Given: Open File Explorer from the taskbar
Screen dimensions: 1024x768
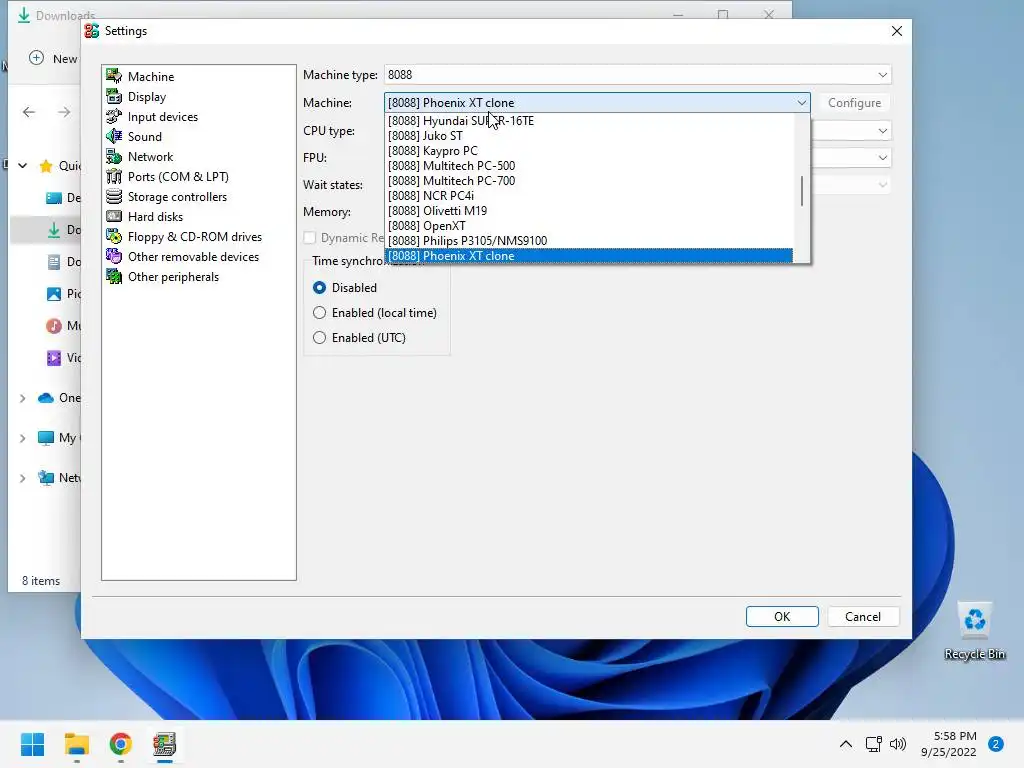Looking at the screenshot, I should 76,744.
